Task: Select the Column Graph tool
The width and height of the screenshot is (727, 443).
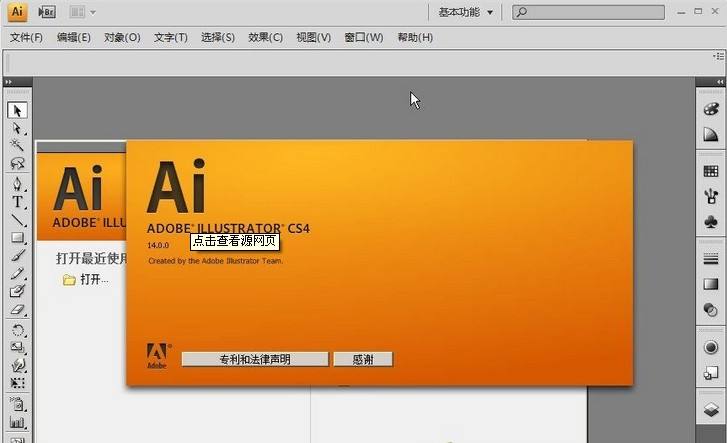Action: click(17, 422)
